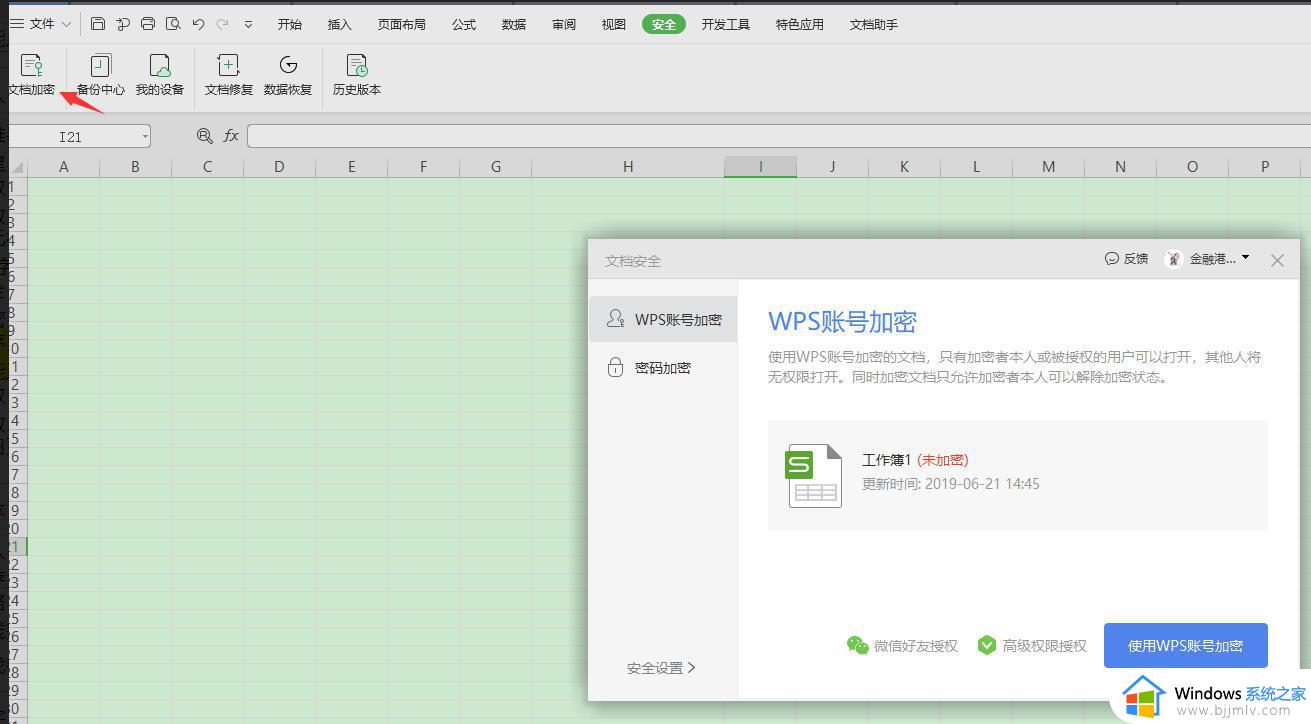Switch to the 文档助手 ribbon tab

[x=874, y=24]
